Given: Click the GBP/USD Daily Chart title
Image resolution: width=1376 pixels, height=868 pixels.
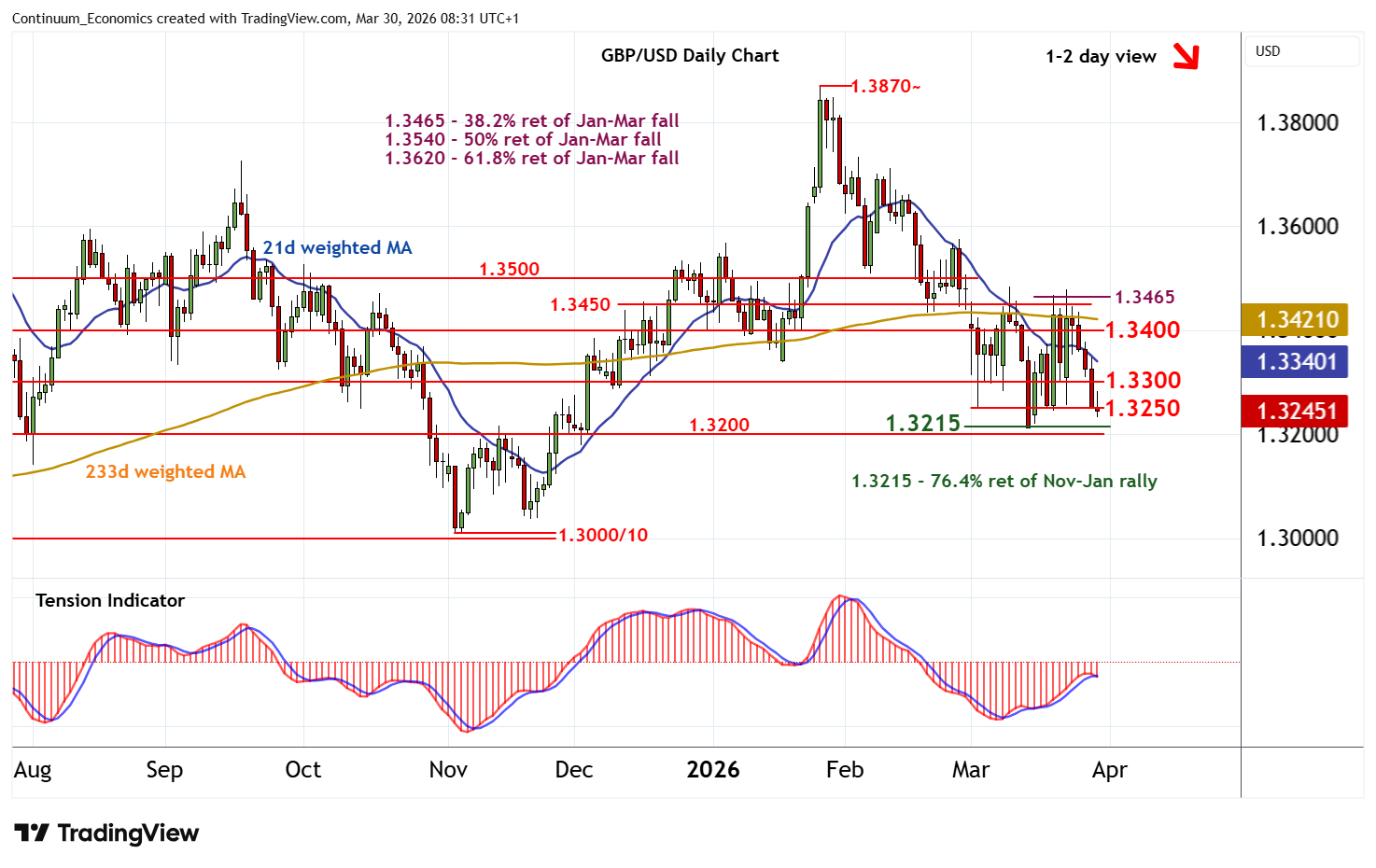Looking at the screenshot, I should pos(689,55).
